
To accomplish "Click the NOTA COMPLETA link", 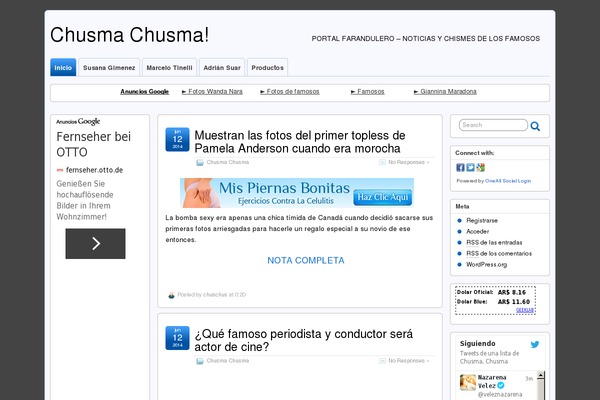I will (x=306, y=260).
